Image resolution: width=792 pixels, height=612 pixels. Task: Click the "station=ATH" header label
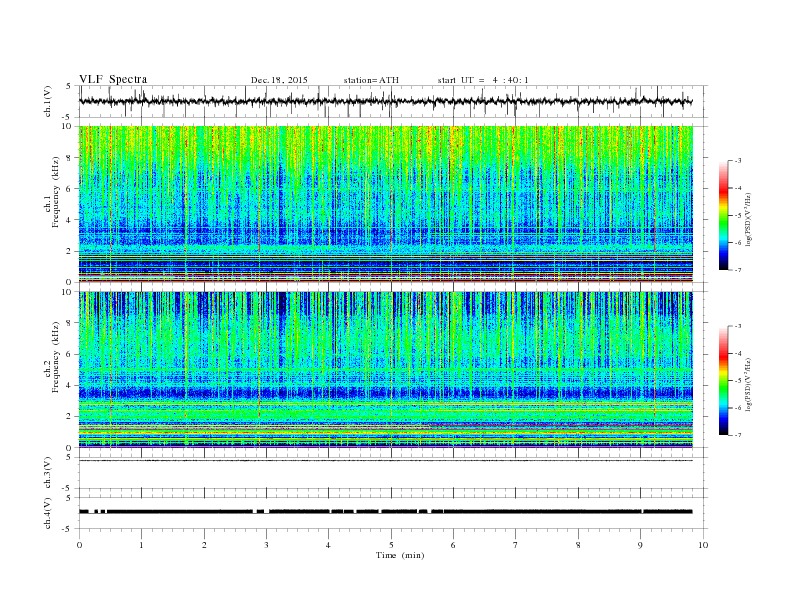click(x=371, y=80)
